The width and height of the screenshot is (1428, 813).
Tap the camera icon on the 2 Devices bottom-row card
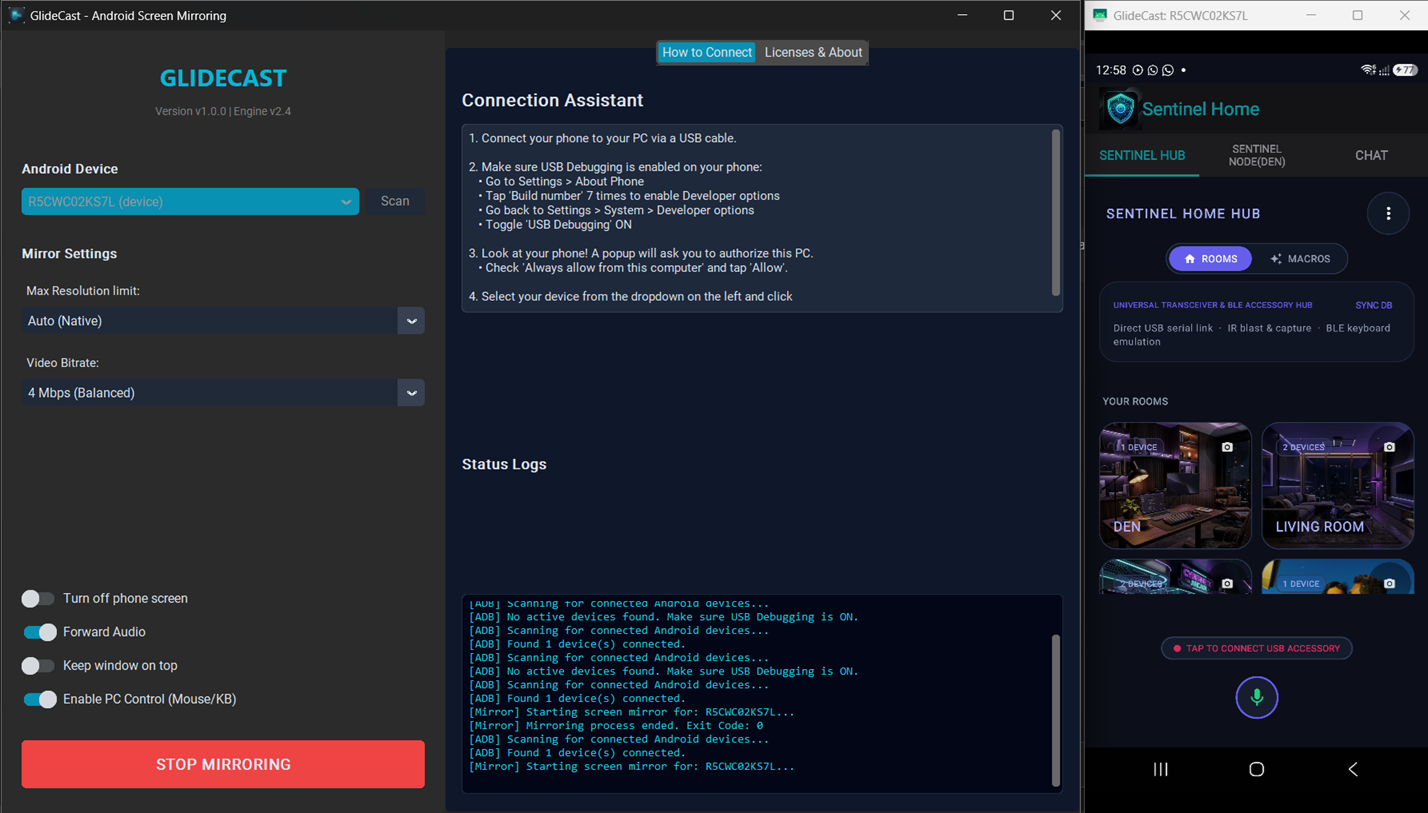(x=1227, y=583)
